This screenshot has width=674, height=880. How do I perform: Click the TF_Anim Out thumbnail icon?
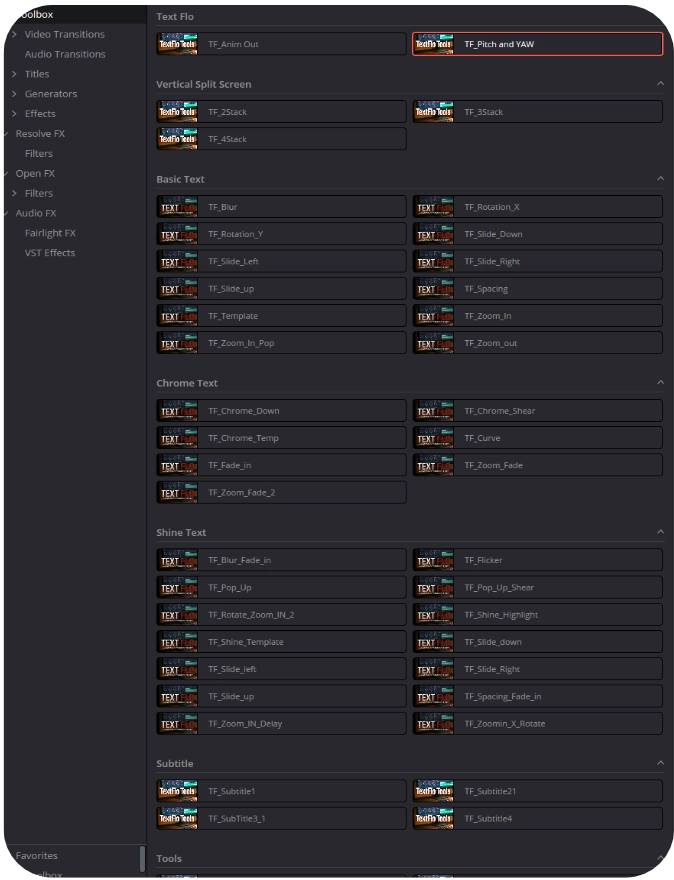pyautogui.click(x=177, y=44)
